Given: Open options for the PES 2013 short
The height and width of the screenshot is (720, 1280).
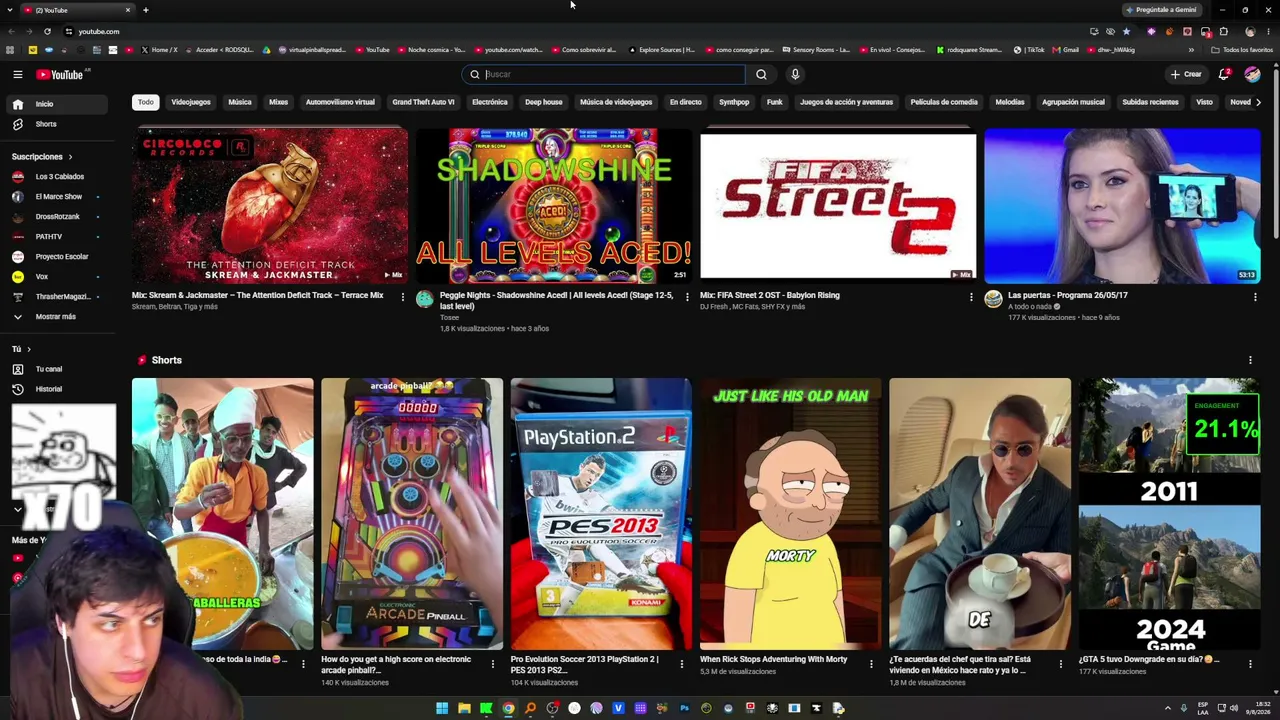Looking at the screenshot, I should click(682, 663).
